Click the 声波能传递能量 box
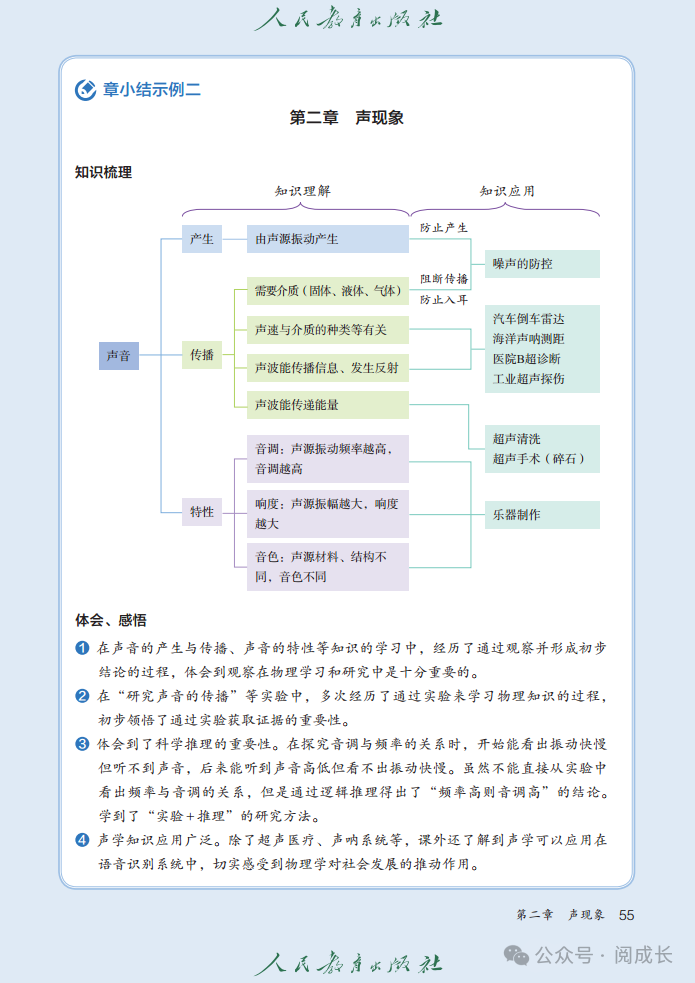 click(328, 405)
